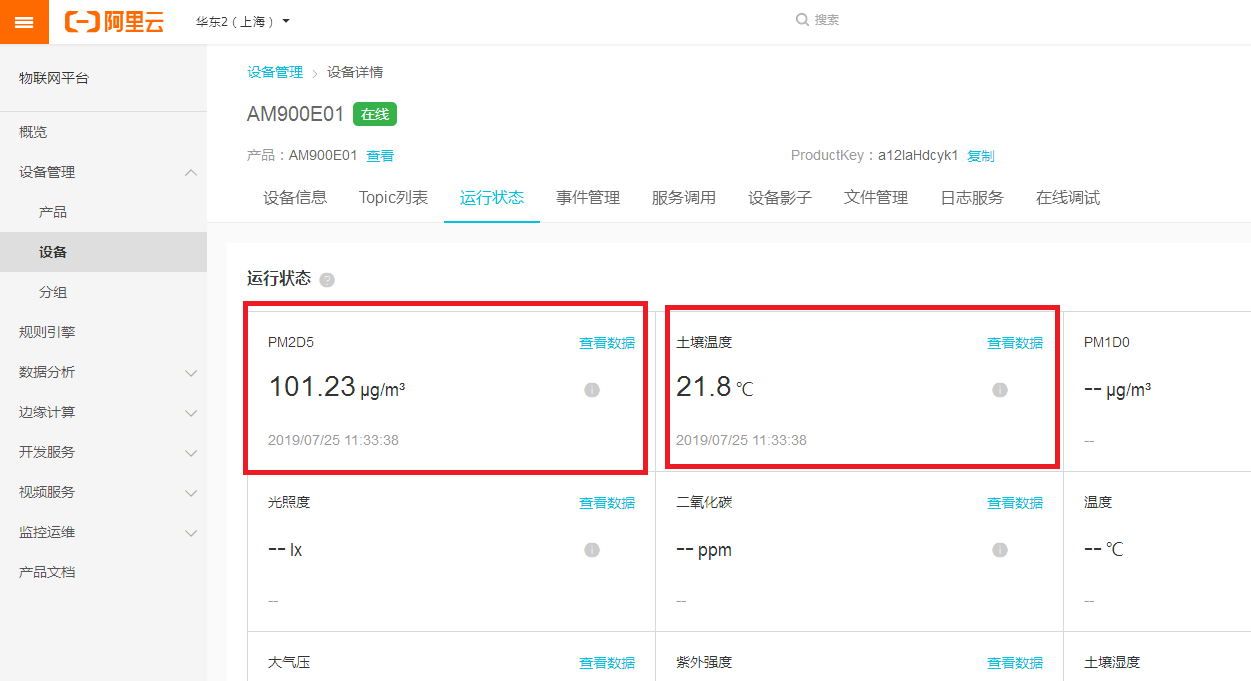Click the 物联网平台 sidebar title

pyautogui.click(x=54, y=78)
